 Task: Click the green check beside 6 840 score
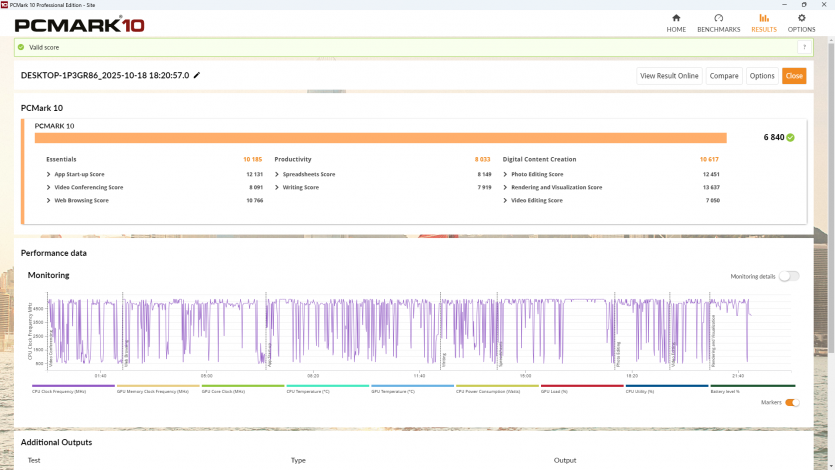(x=791, y=138)
